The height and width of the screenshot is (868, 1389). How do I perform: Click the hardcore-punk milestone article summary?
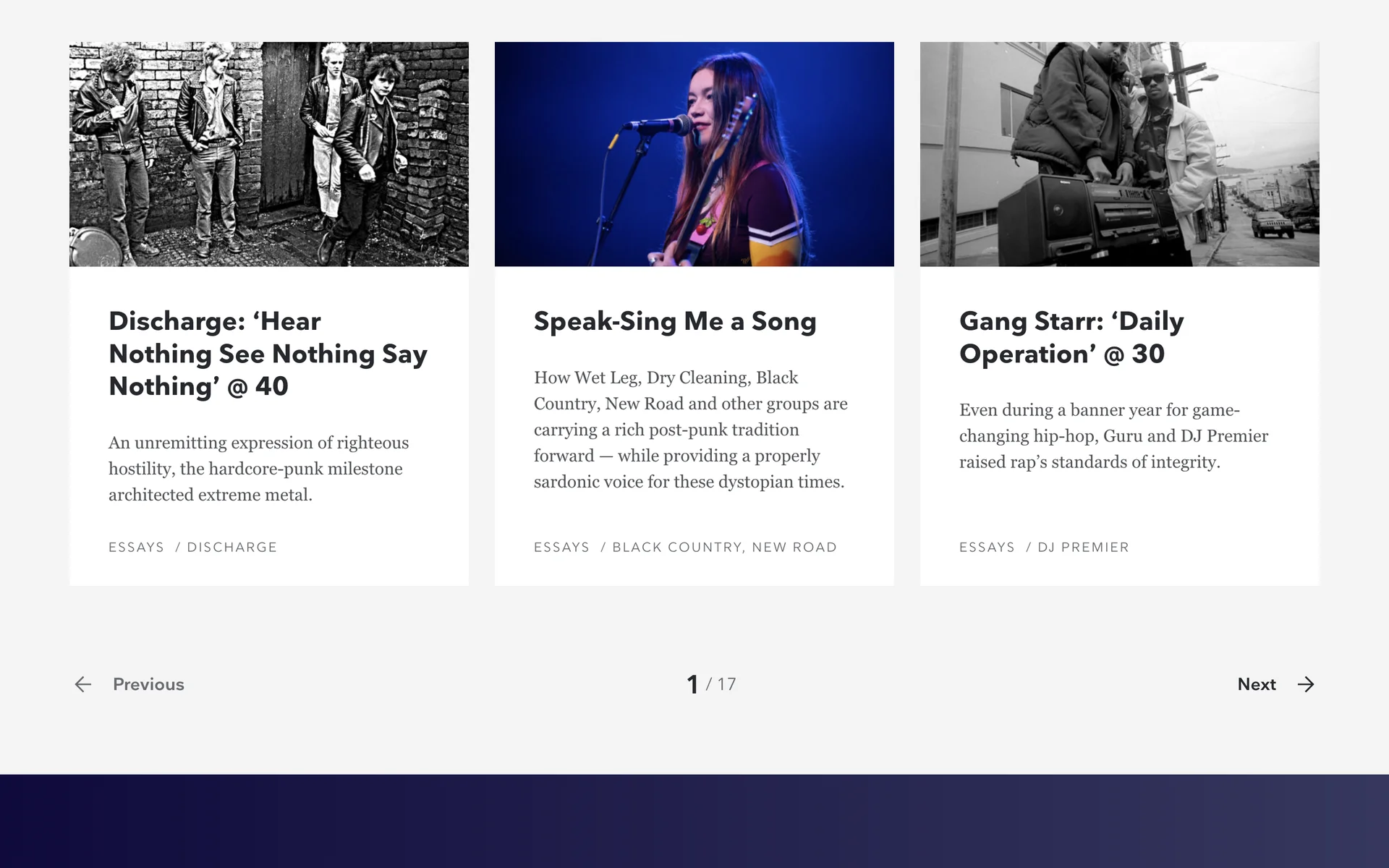click(x=258, y=469)
